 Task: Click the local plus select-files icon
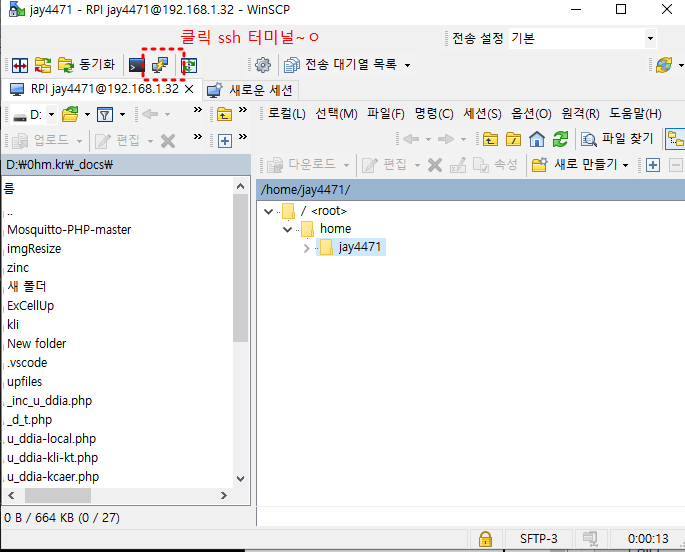225,141
